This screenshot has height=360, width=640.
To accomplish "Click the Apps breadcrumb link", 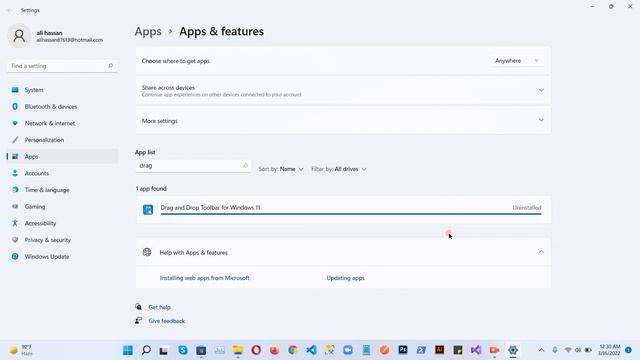I will (148, 31).
